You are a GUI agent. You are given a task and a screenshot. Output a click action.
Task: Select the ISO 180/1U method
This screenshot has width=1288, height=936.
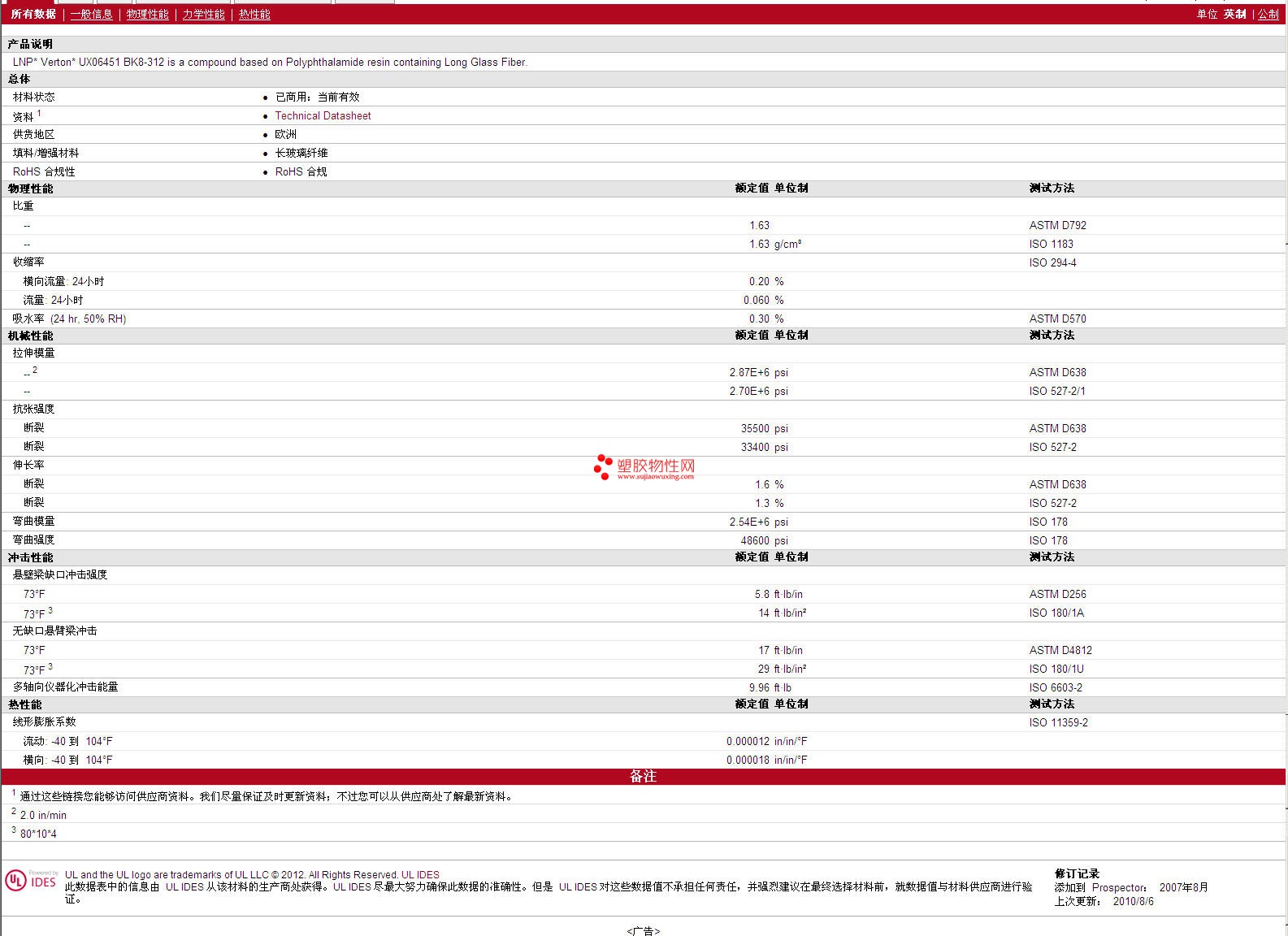click(1056, 669)
